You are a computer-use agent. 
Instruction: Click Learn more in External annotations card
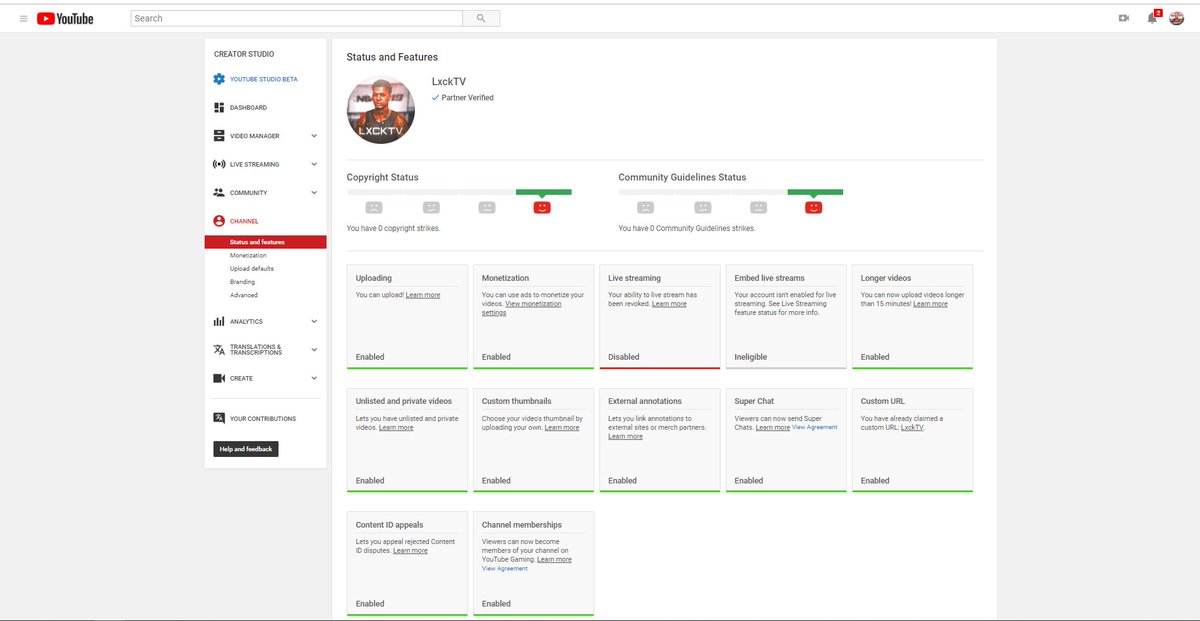pyautogui.click(x=625, y=436)
